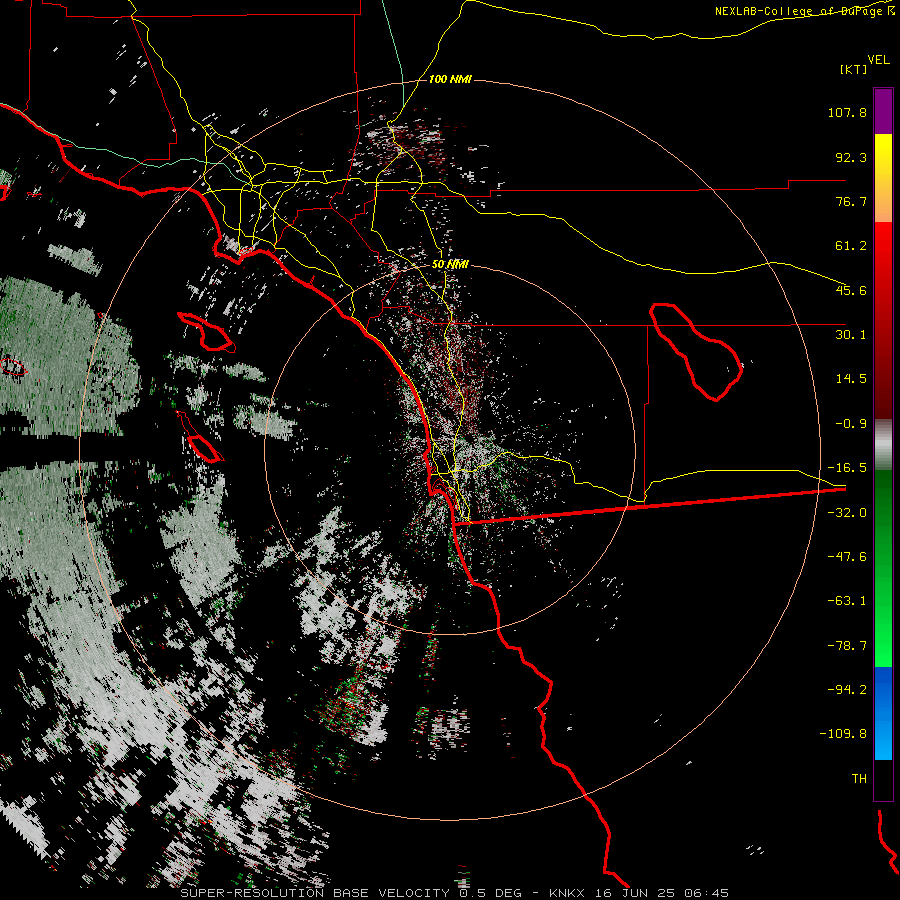Select the -78.7 legend value
The height and width of the screenshot is (900, 900).
click(x=847, y=646)
